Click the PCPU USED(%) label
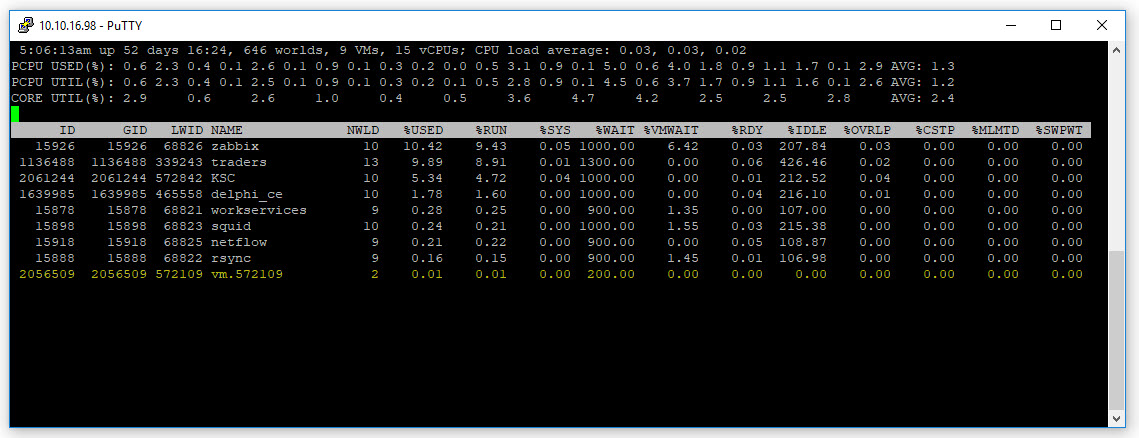 click(60, 66)
